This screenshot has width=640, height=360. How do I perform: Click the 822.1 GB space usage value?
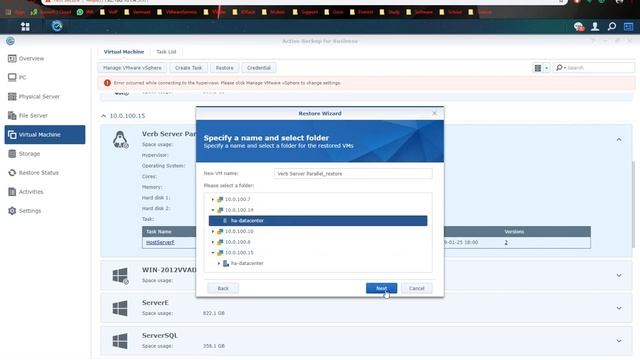(x=214, y=313)
